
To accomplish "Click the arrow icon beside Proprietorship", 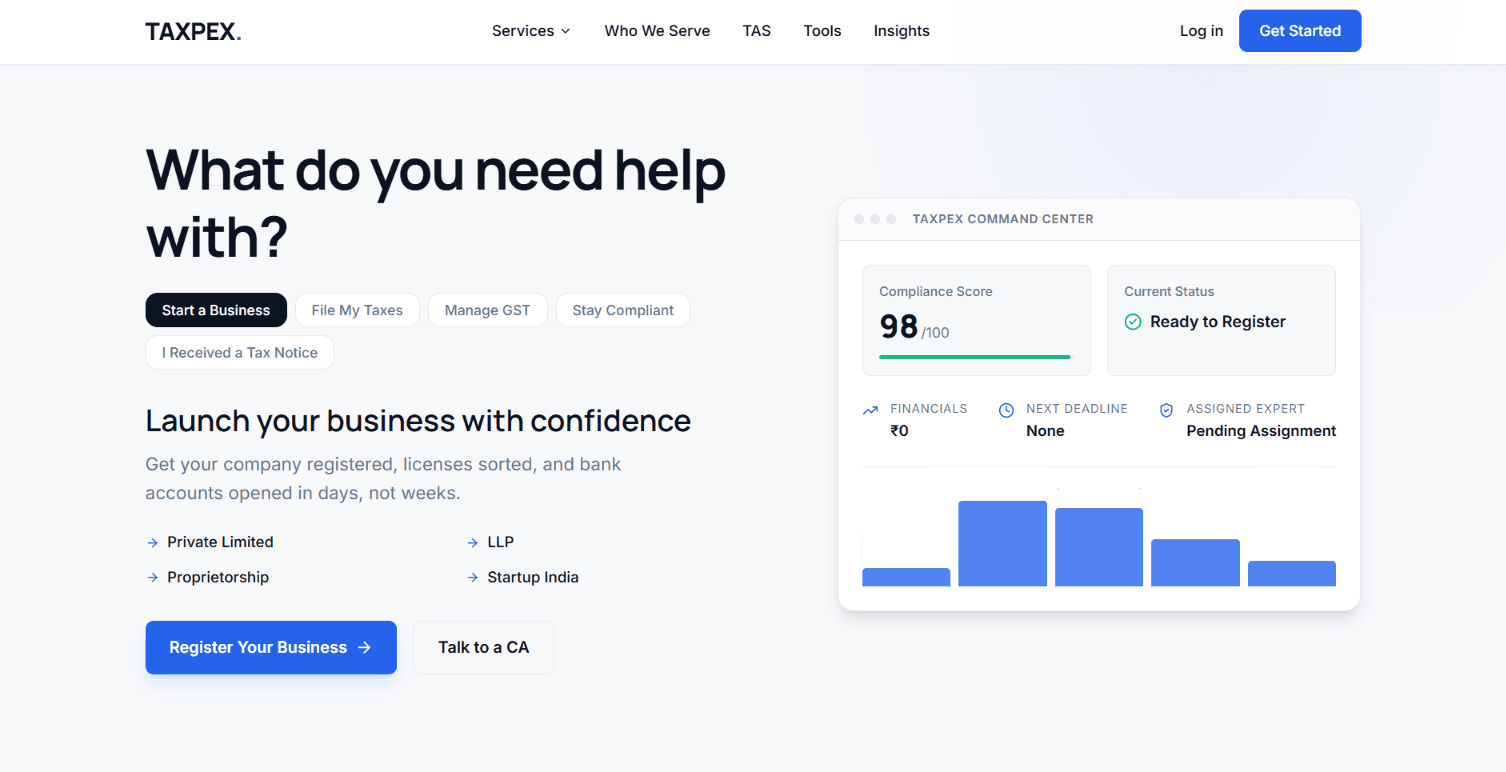I will click(153, 578).
